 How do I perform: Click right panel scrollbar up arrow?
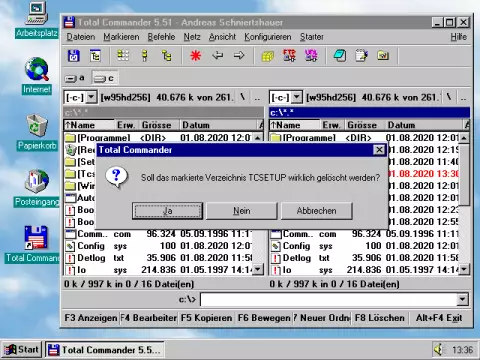(x=464, y=137)
